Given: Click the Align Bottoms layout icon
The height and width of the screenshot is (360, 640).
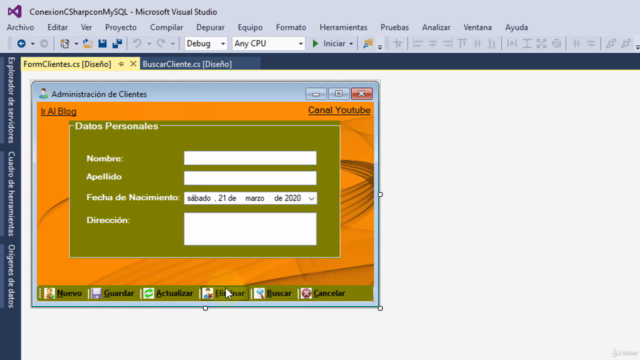Looking at the screenshot, I should pos(492,43).
